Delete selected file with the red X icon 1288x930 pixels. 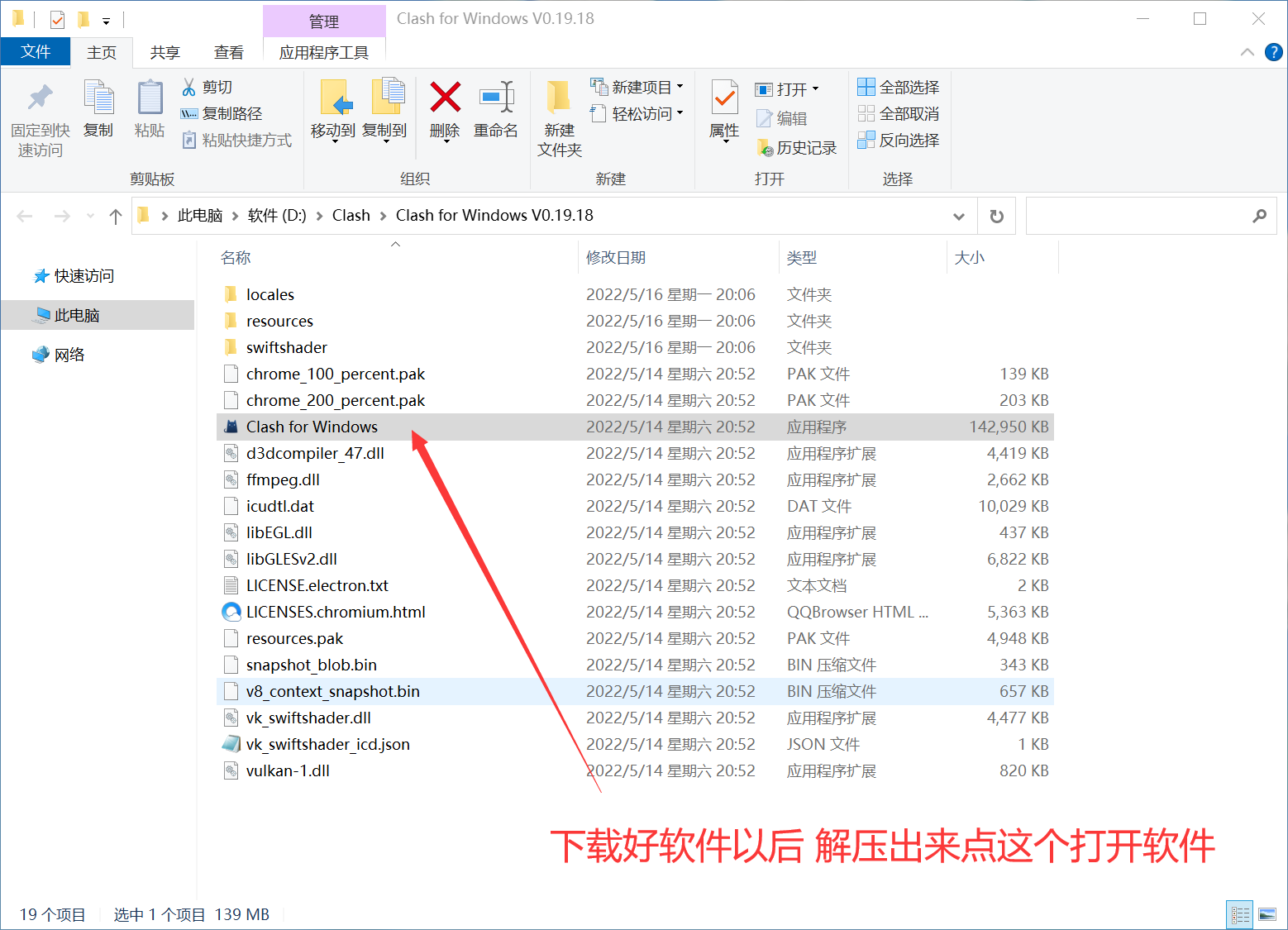click(x=444, y=110)
